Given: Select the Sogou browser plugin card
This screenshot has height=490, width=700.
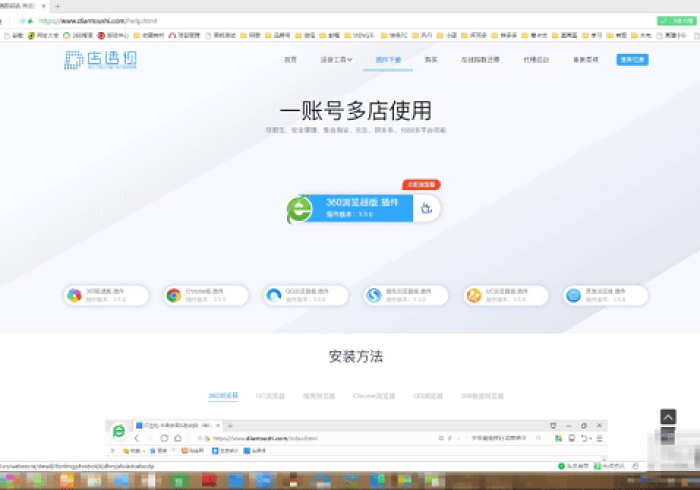Looking at the screenshot, I should coord(406,295).
